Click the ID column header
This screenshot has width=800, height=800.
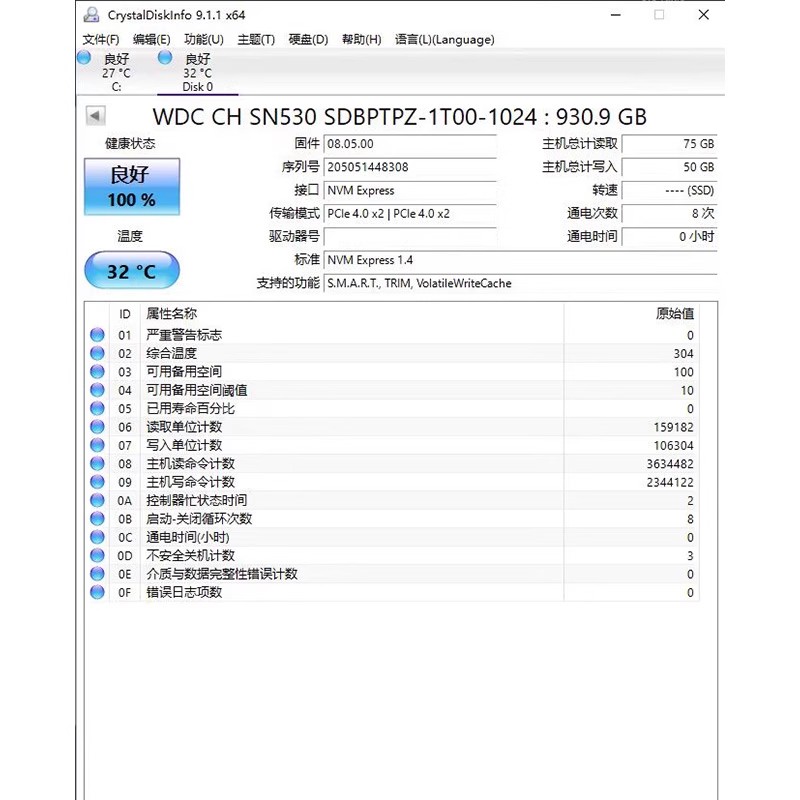pyautogui.click(x=125, y=314)
